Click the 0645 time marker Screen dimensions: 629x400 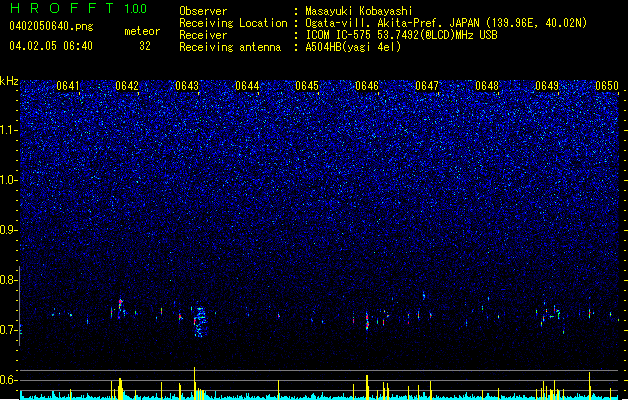tap(307, 86)
